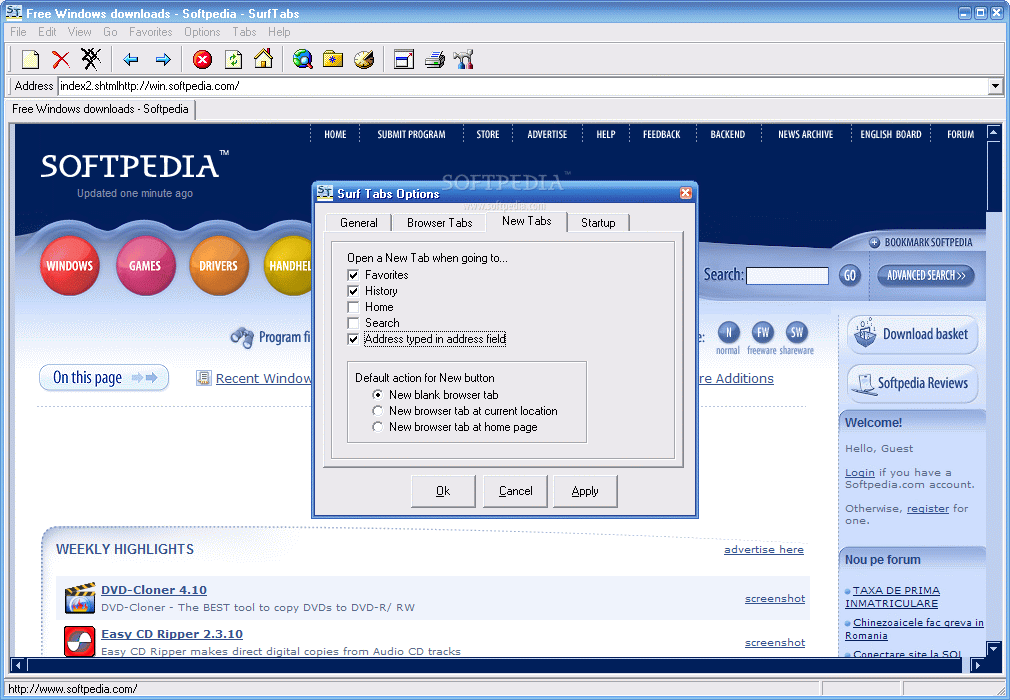
Task: Click the Ok button in options dialog
Action: coord(443,491)
